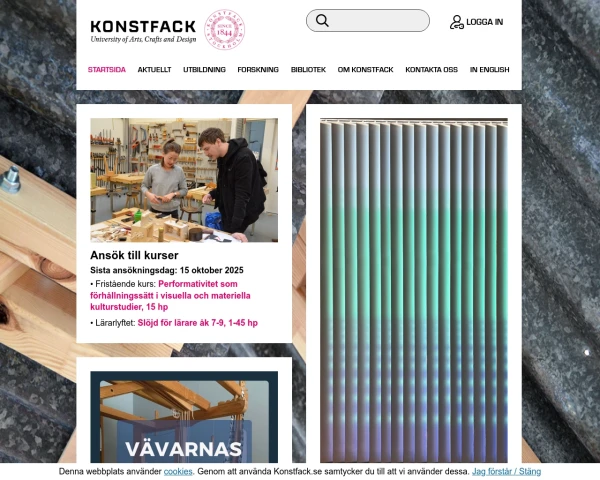Open the AKTUELLT menu item

(154, 70)
